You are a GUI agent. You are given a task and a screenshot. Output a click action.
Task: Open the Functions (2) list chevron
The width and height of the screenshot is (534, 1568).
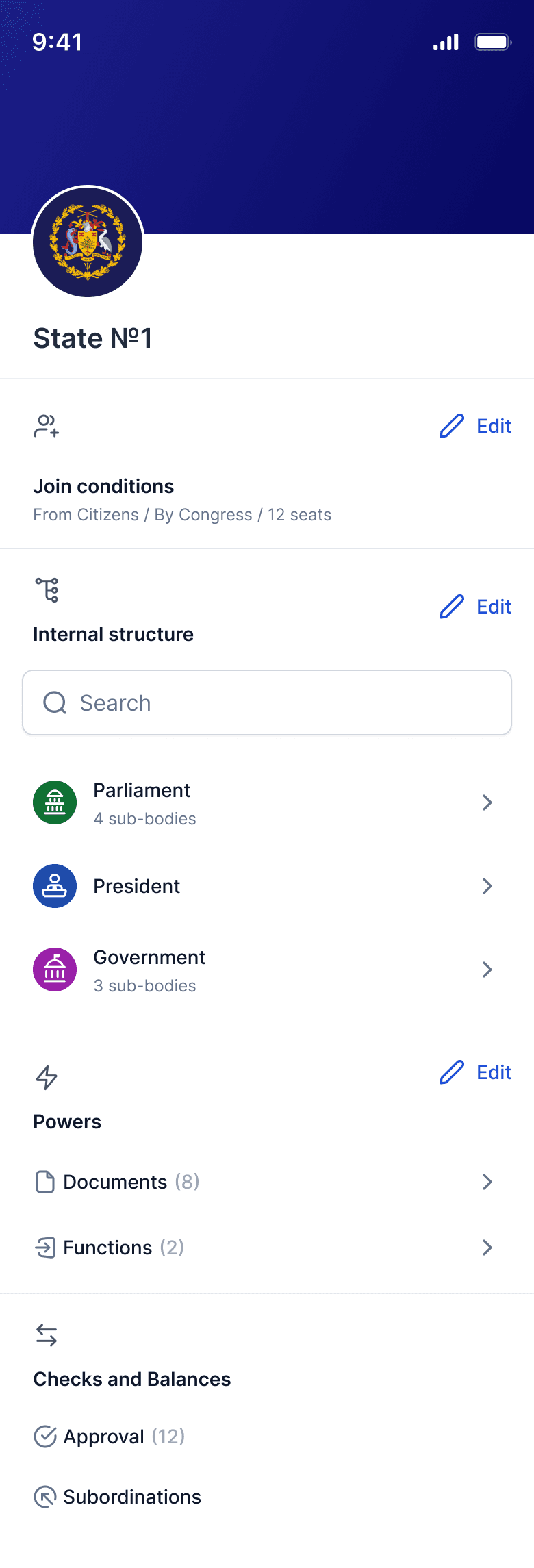pos(487,1248)
